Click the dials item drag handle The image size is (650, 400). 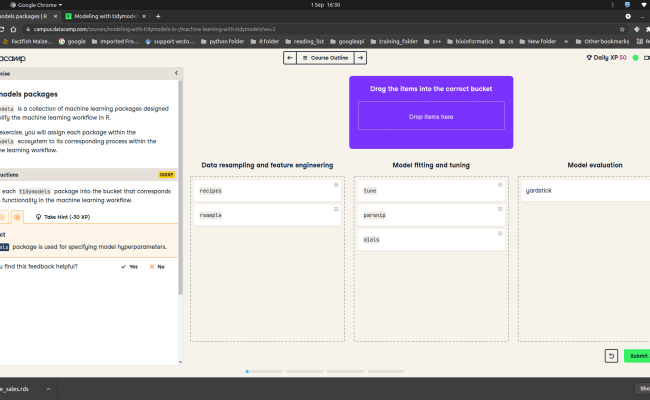pos(500,233)
